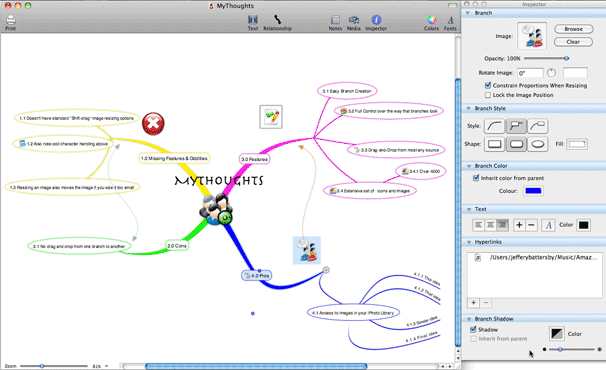Align branch text left
This screenshot has height=370, width=606.
pos(478,225)
